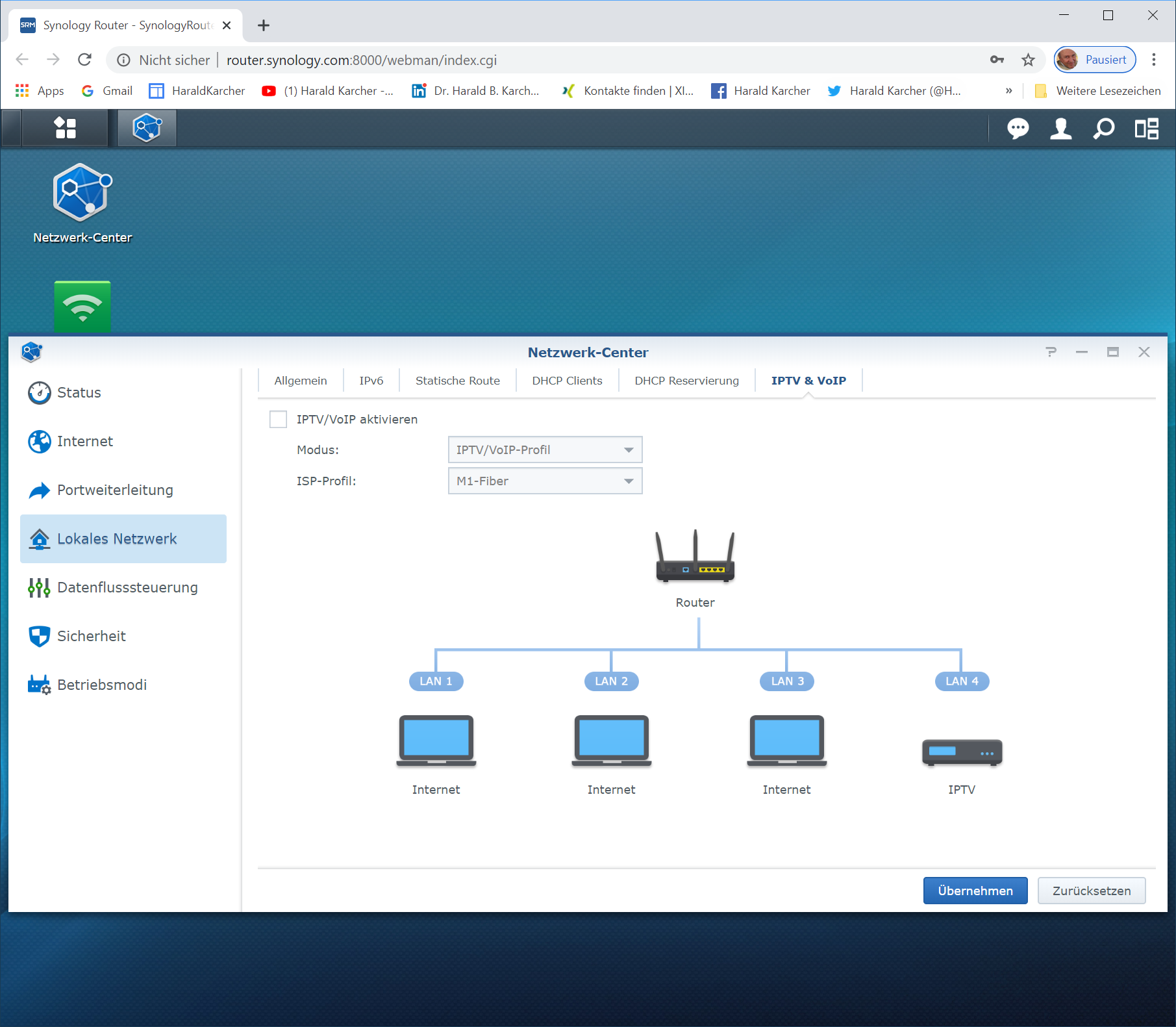Expand the Modus dropdown

tap(545, 450)
